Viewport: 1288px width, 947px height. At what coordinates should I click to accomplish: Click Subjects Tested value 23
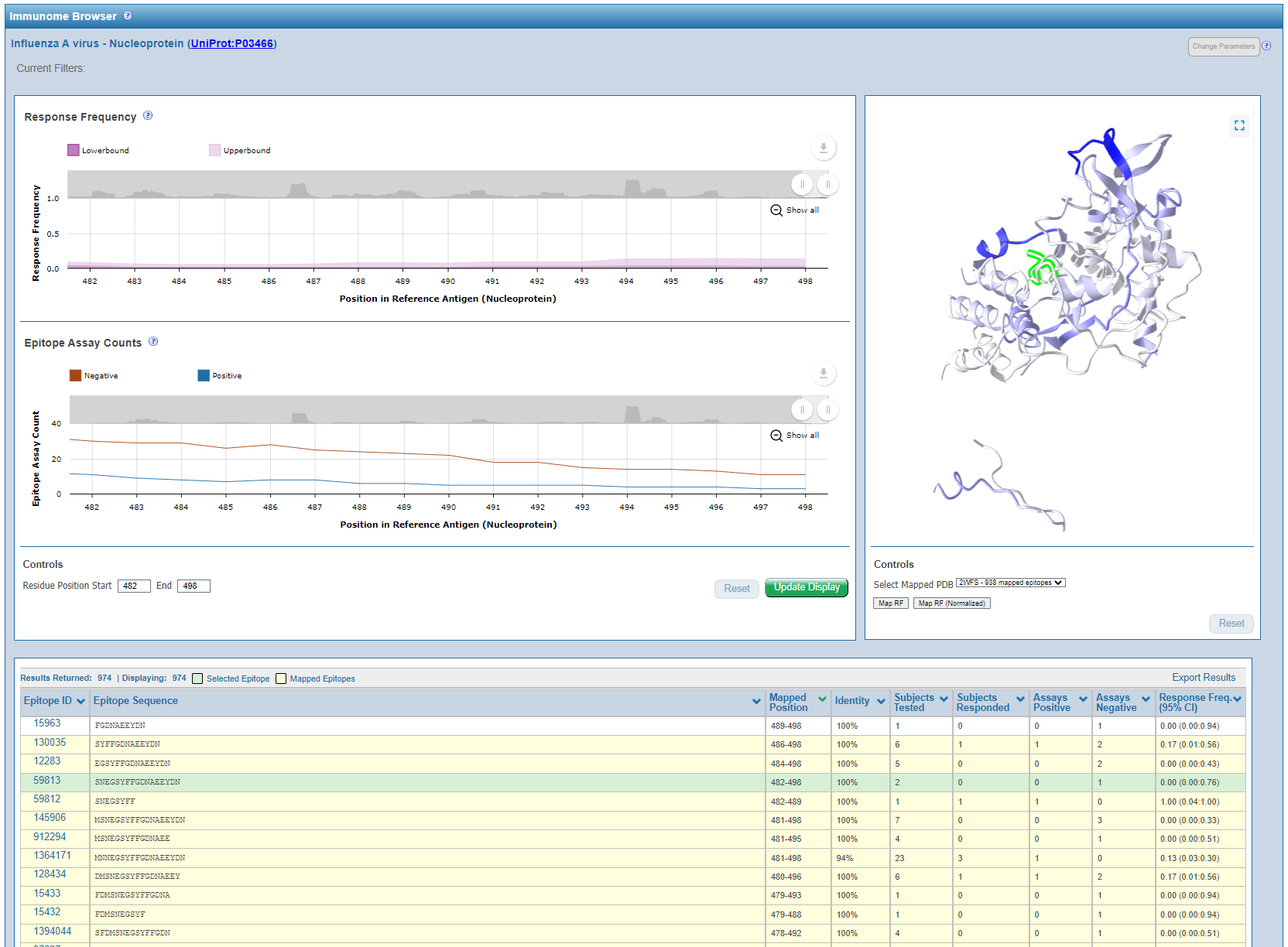(x=899, y=858)
